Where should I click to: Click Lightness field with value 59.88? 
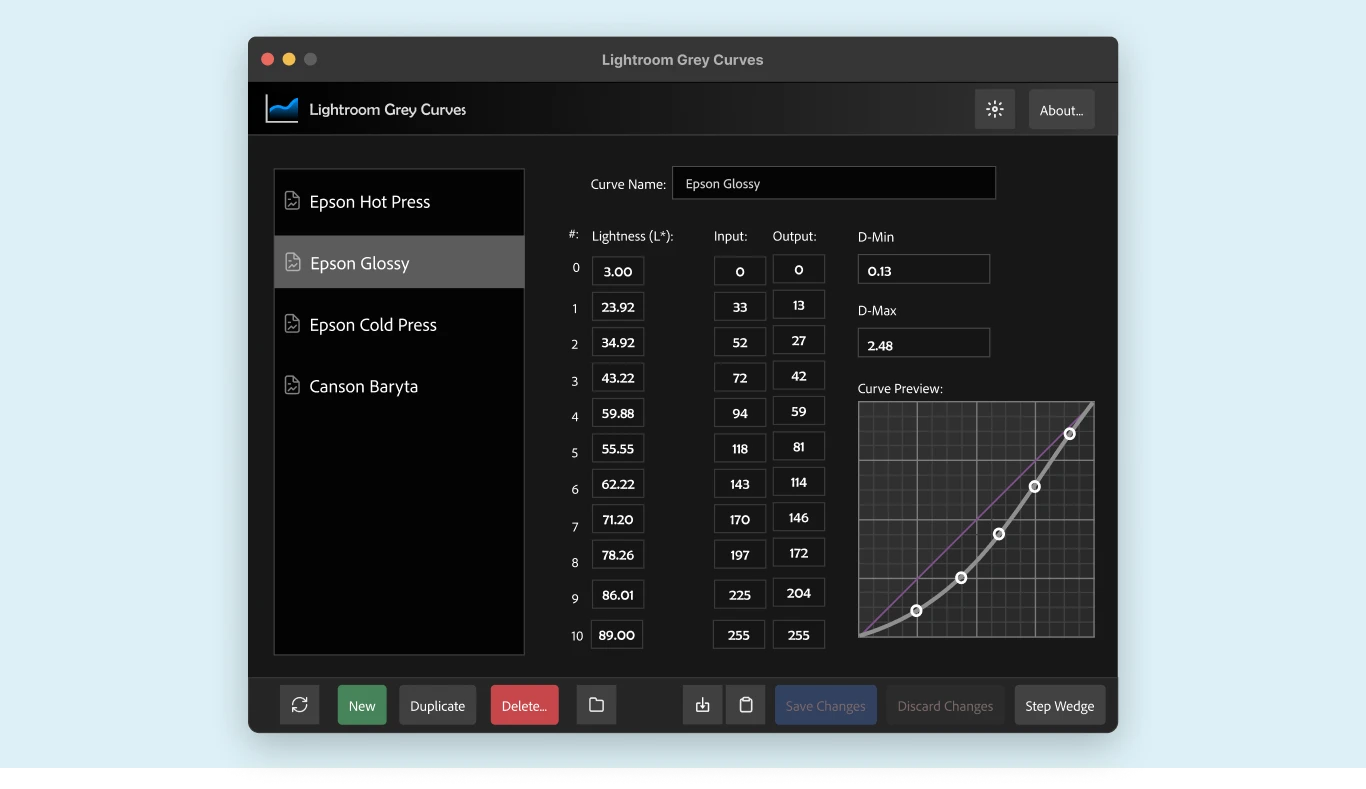(618, 413)
